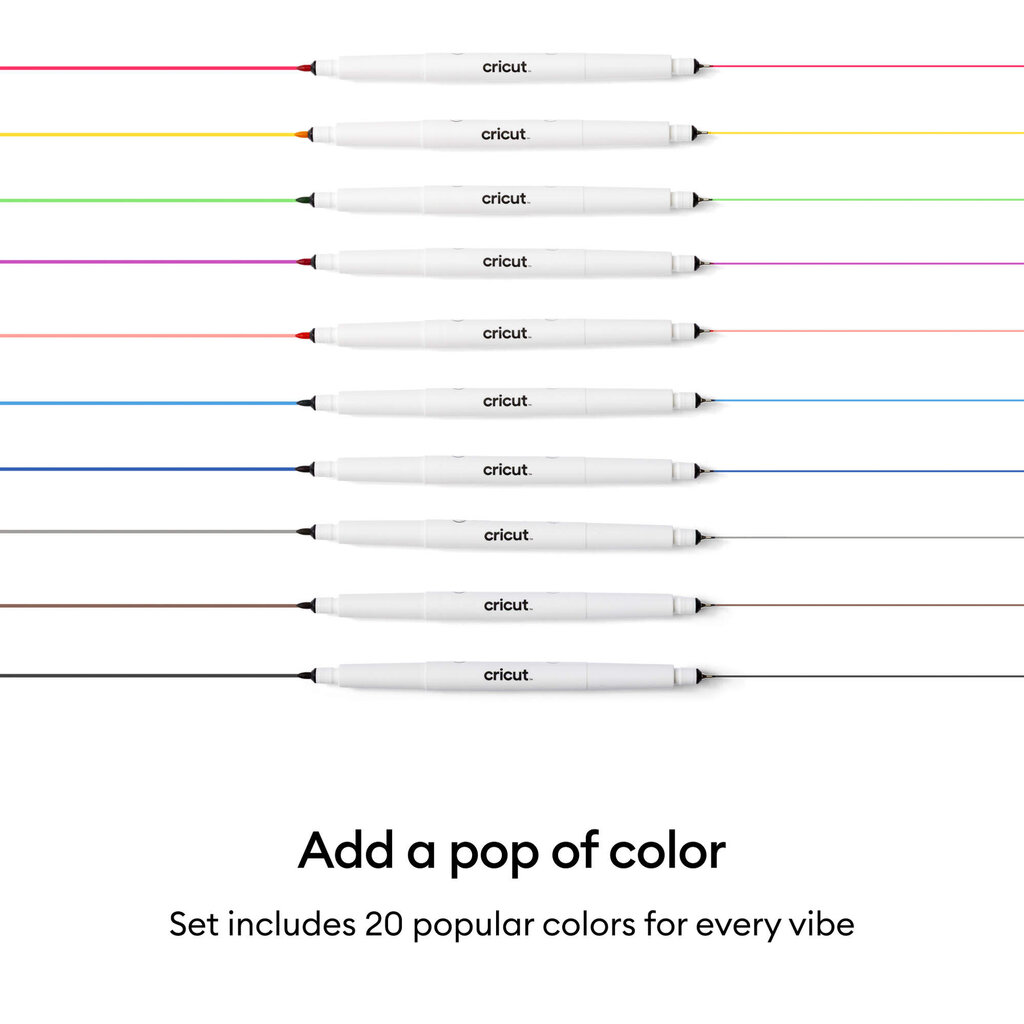Screen dimensions: 1024x1024
Task: Click the cricut logo on the yellow pen
Action: point(505,134)
